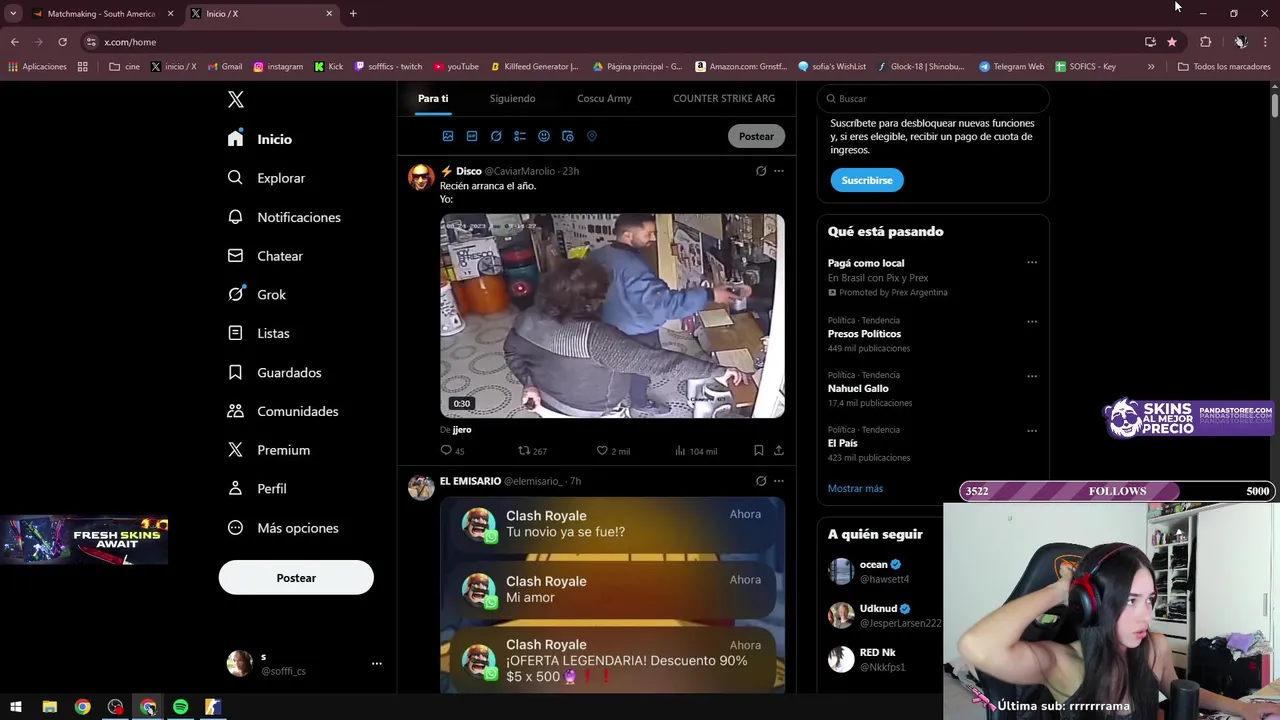Open Disco's profile avatar
The width and height of the screenshot is (1280, 720).
click(x=421, y=178)
